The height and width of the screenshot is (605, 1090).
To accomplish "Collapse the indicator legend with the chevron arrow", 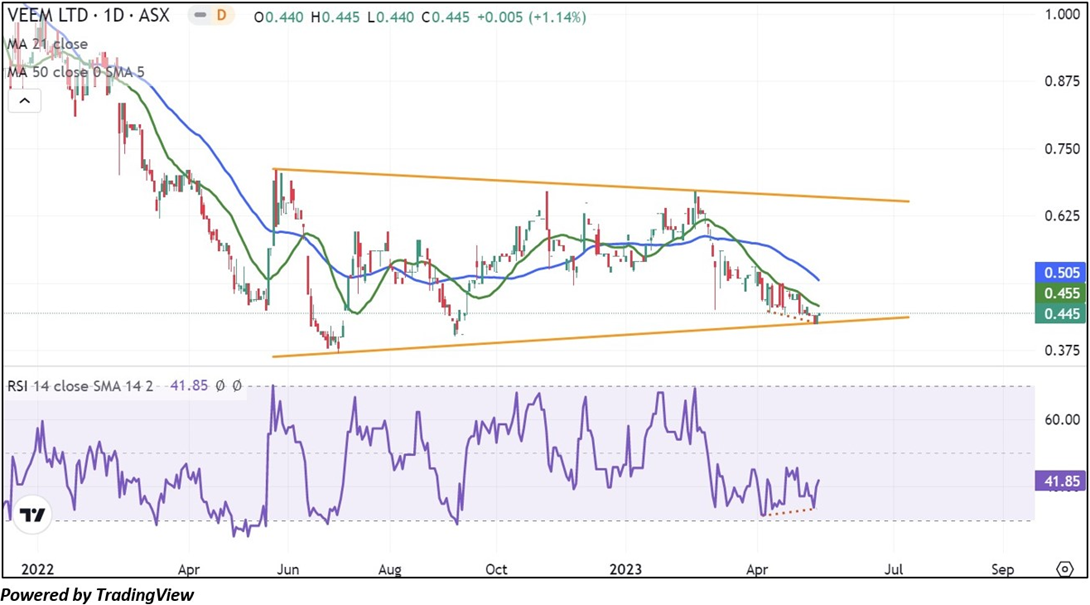I will click(x=25, y=100).
